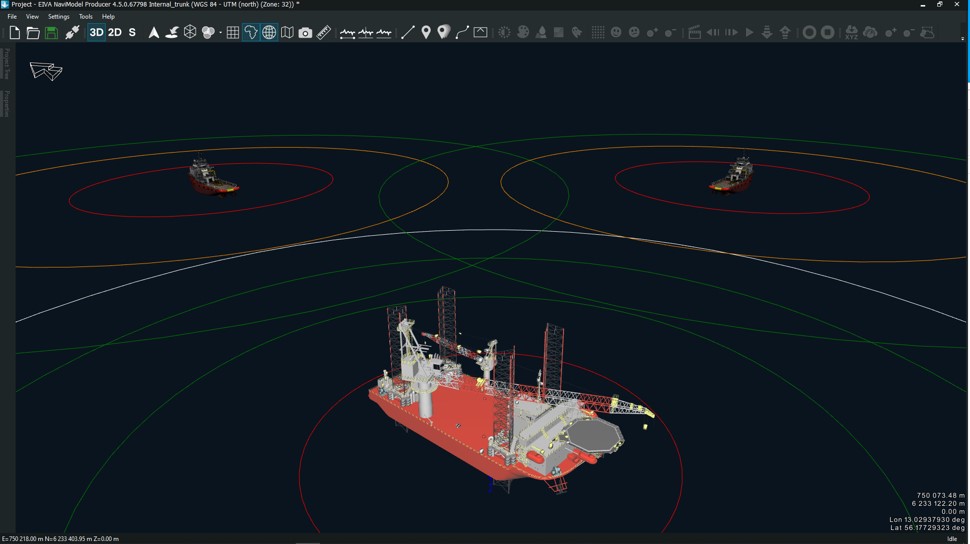This screenshot has height=544, width=970.
Task: Select the location pin marker tool
Action: coord(426,33)
